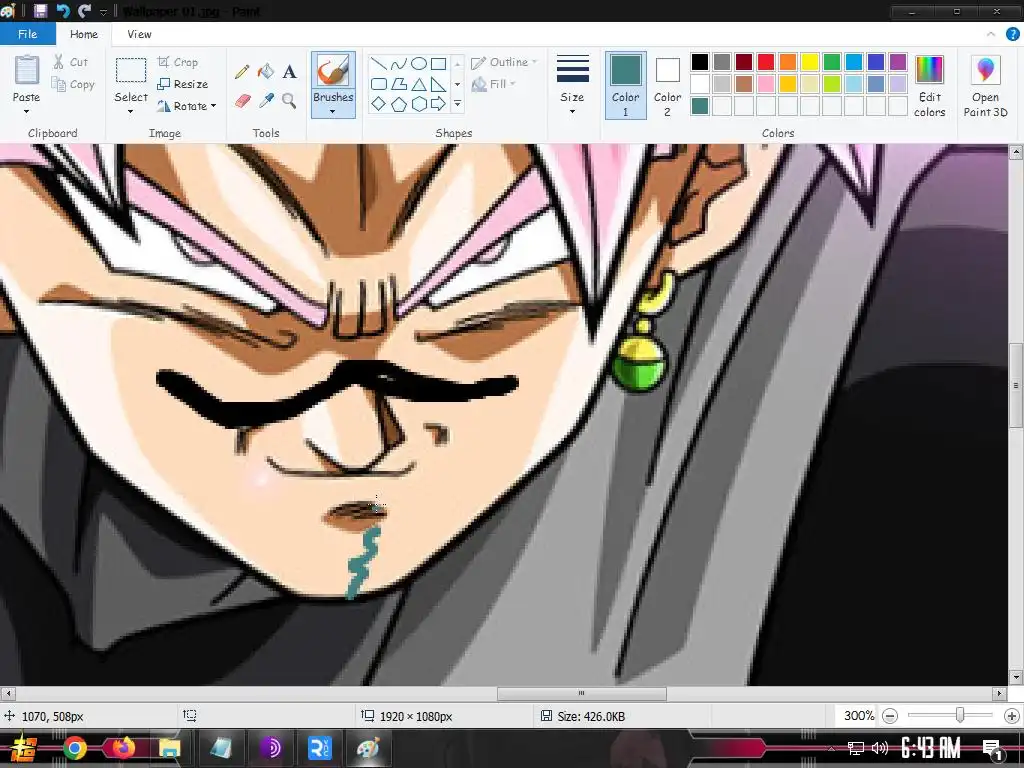Click the Redo arrow in the title bar
This screenshot has height=768, width=1024.
(84, 10)
